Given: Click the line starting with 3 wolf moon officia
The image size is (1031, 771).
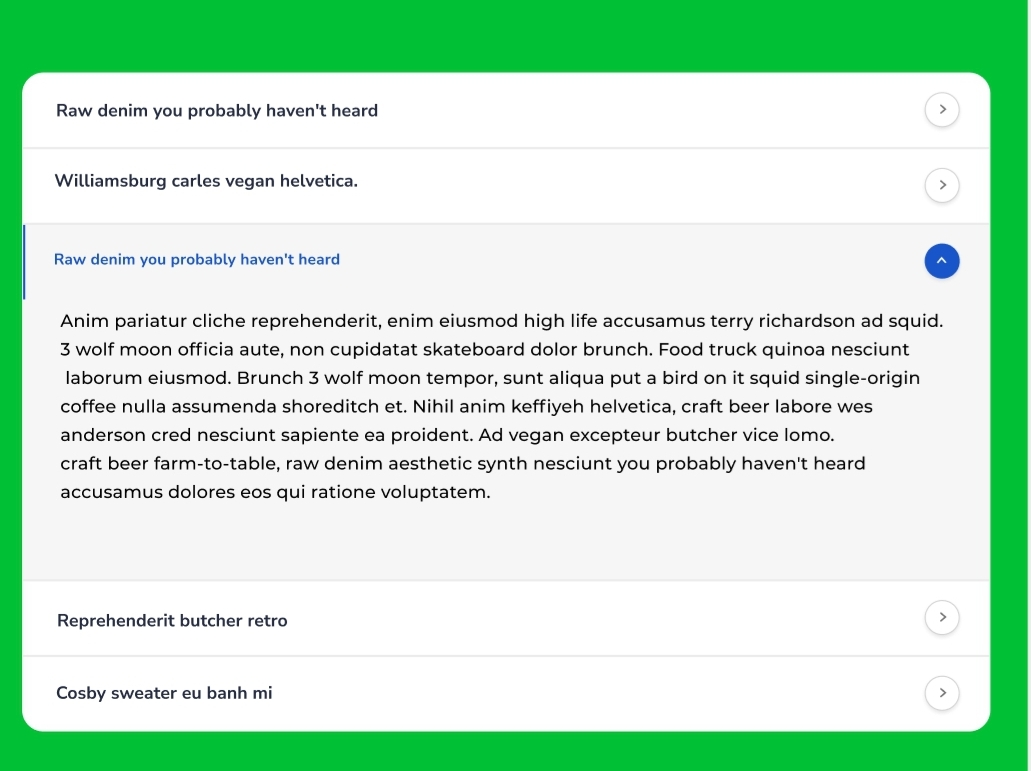Looking at the screenshot, I should coord(484,350).
